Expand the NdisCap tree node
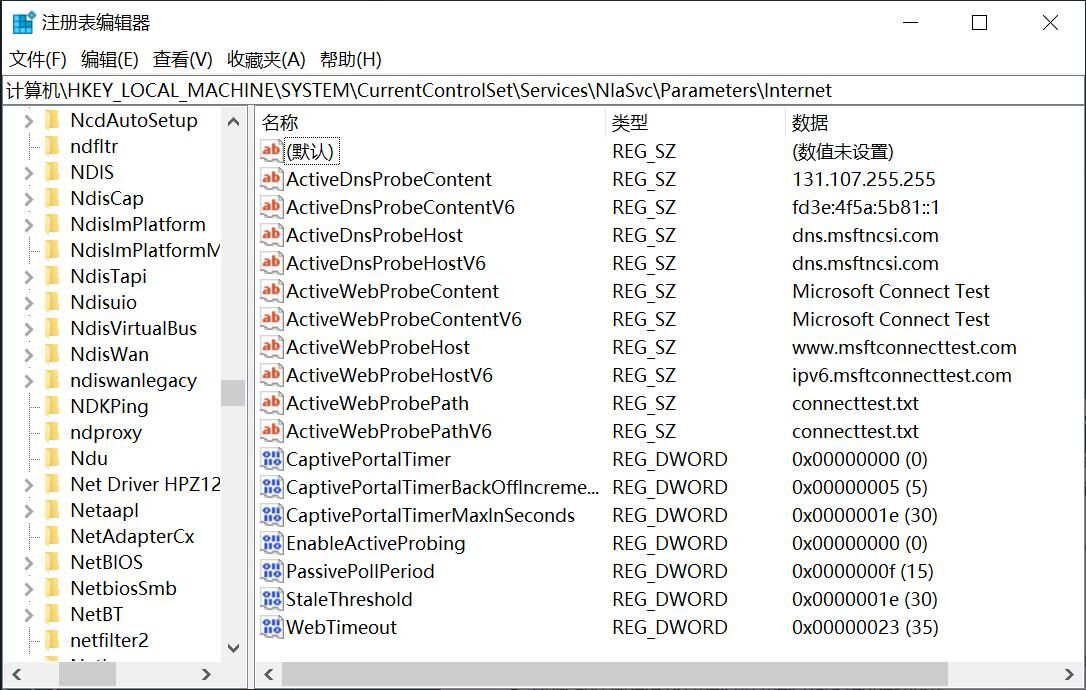The image size is (1086, 690). tap(27, 199)
